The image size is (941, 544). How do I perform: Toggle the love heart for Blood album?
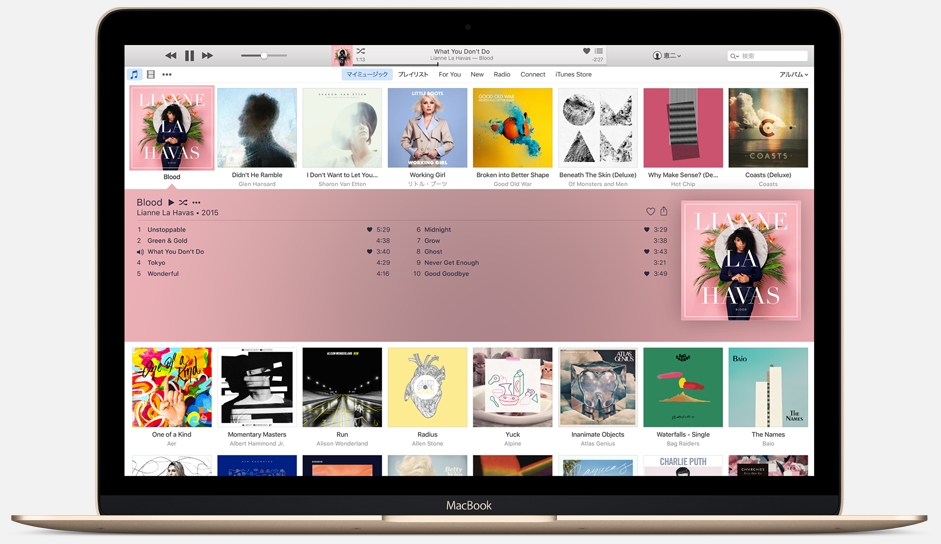pos(650,212)
